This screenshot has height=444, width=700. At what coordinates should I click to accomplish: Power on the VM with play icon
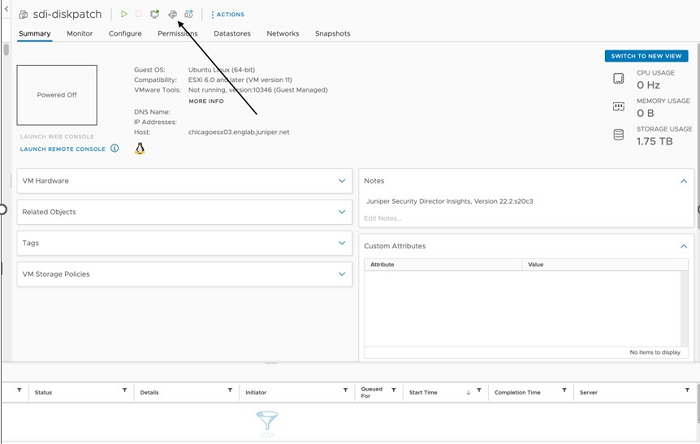pos(124,14)
